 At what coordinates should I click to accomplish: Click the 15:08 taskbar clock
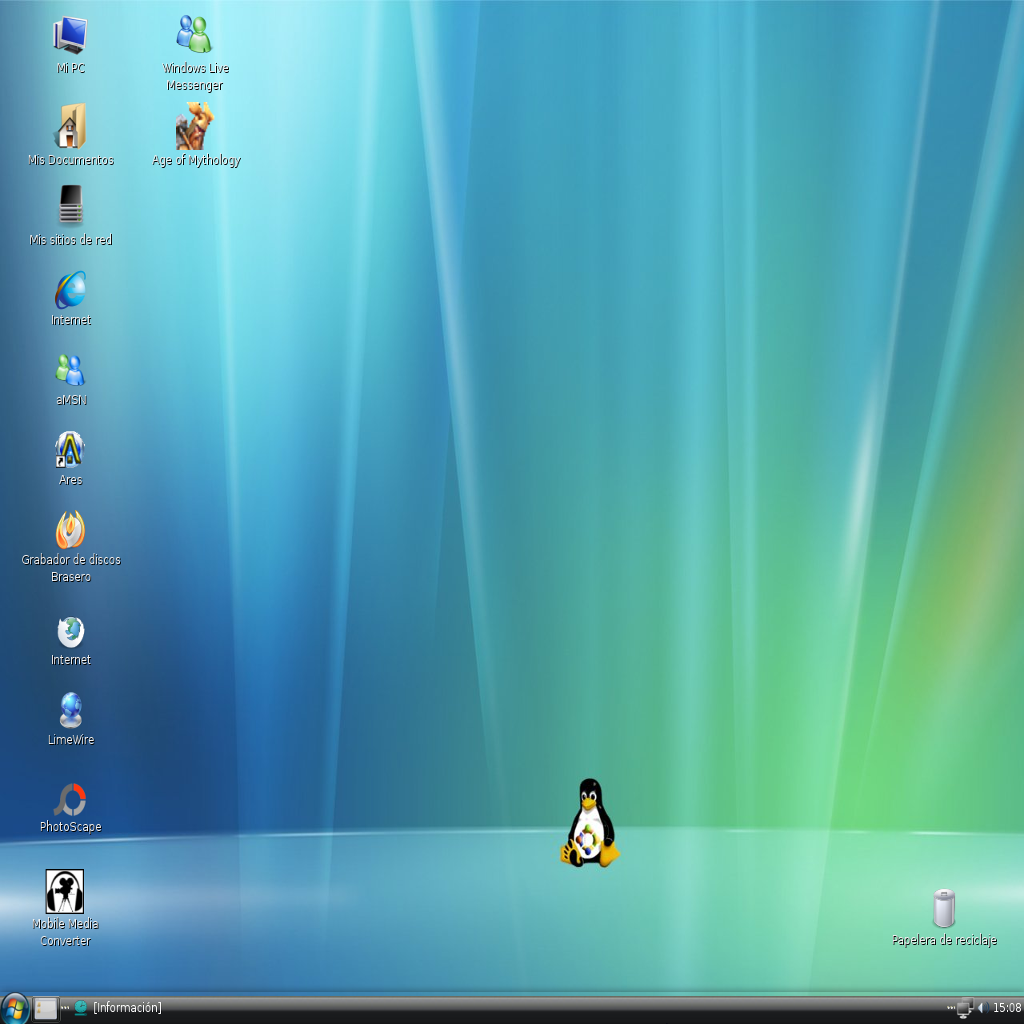pos(1006,1008)
